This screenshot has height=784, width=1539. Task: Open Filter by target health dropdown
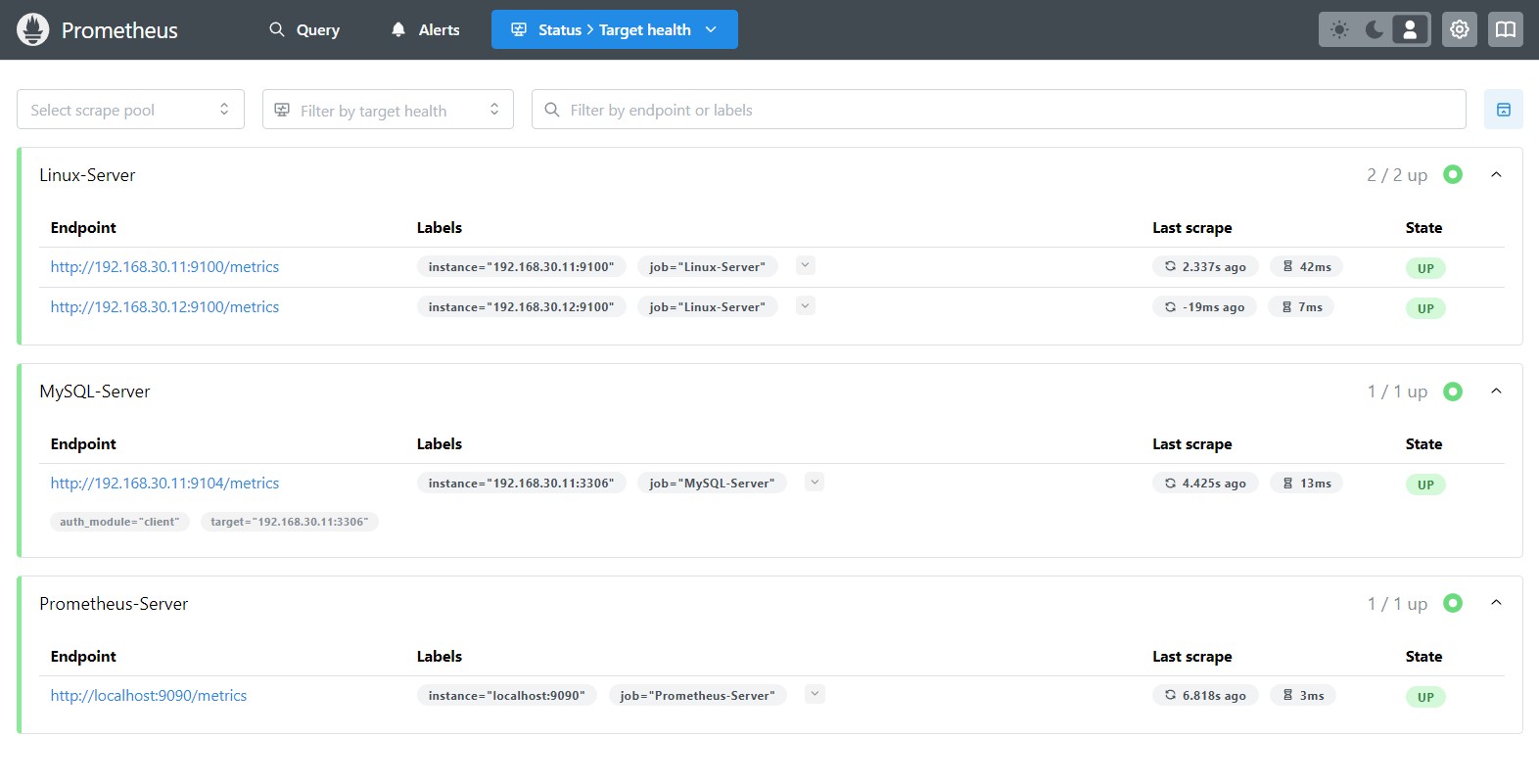click(x=388, y=110)
